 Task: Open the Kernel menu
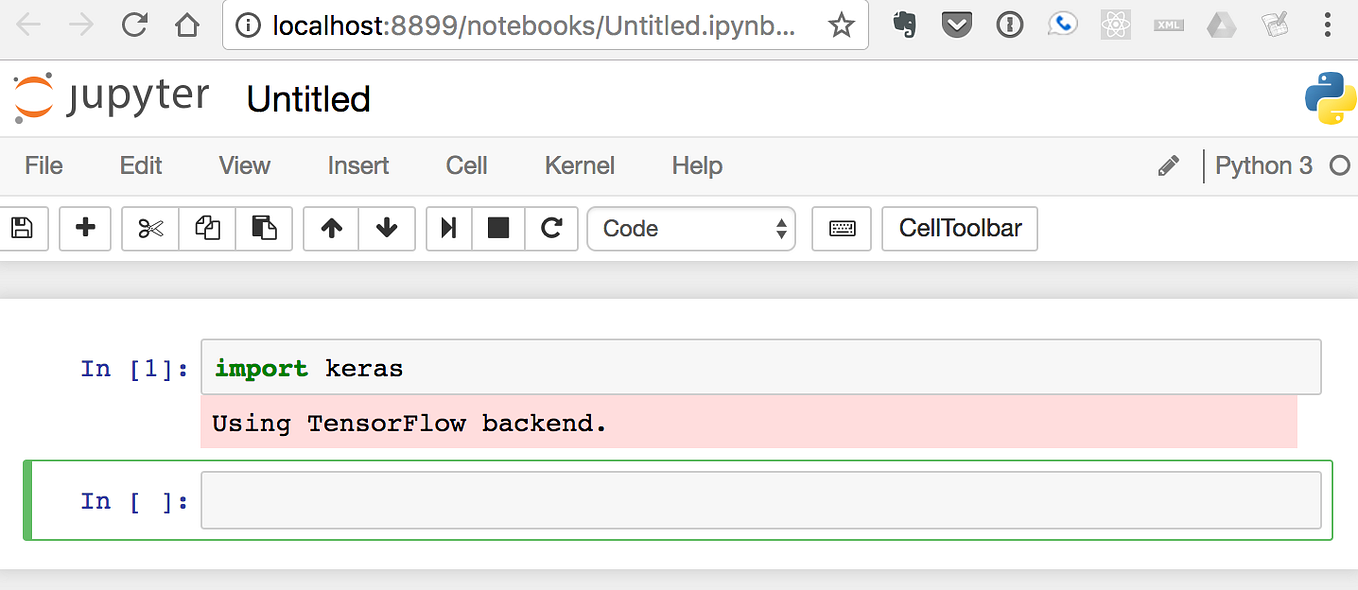(579, 166)
